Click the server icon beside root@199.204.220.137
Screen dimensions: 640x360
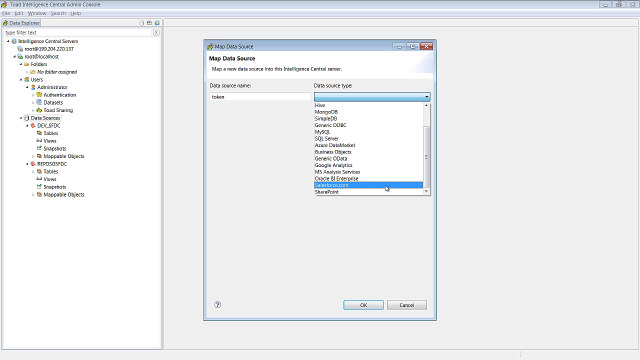(x=20, y=49)
